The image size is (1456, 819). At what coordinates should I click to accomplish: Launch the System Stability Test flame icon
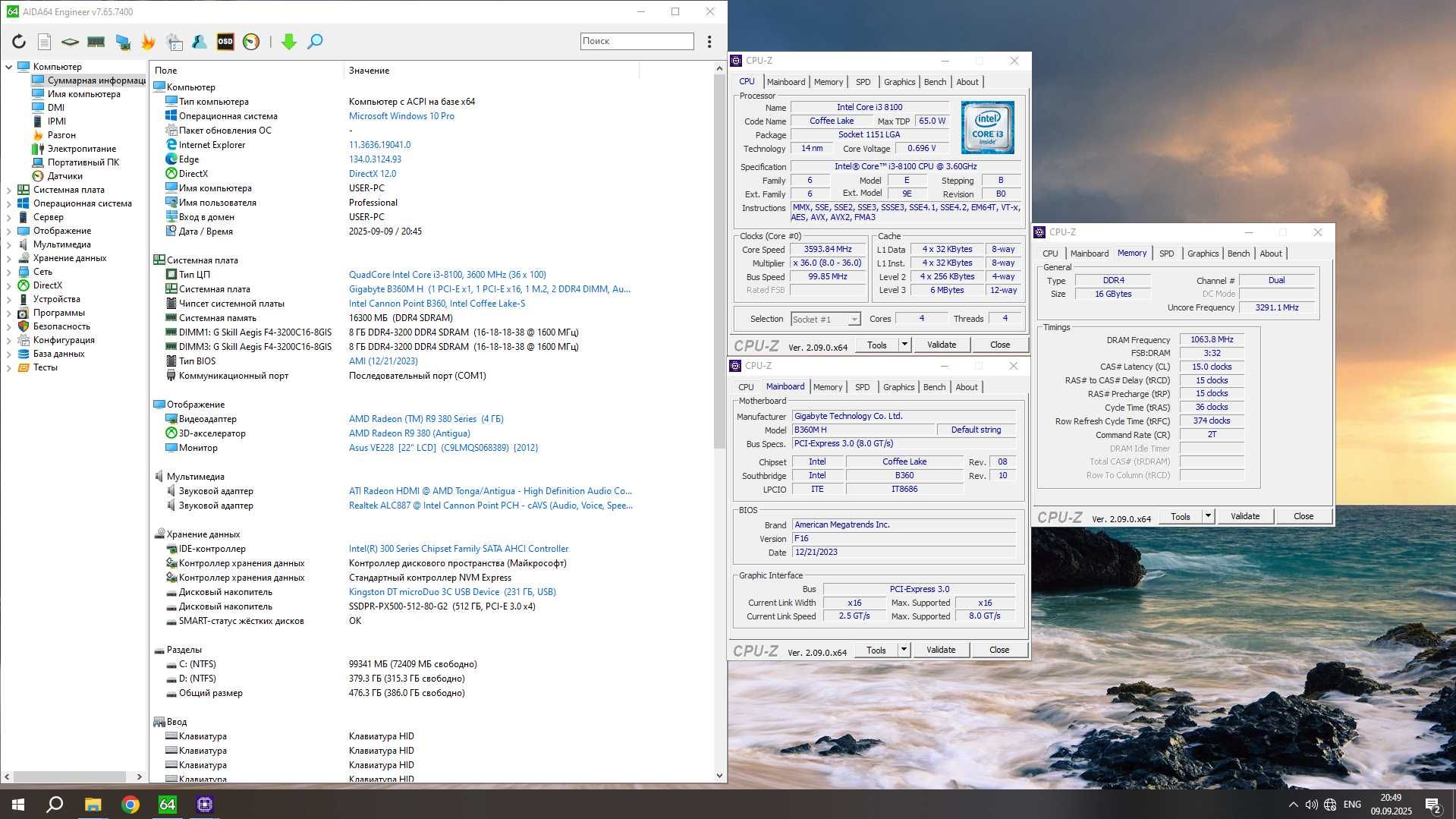click(x=149, y=42)
